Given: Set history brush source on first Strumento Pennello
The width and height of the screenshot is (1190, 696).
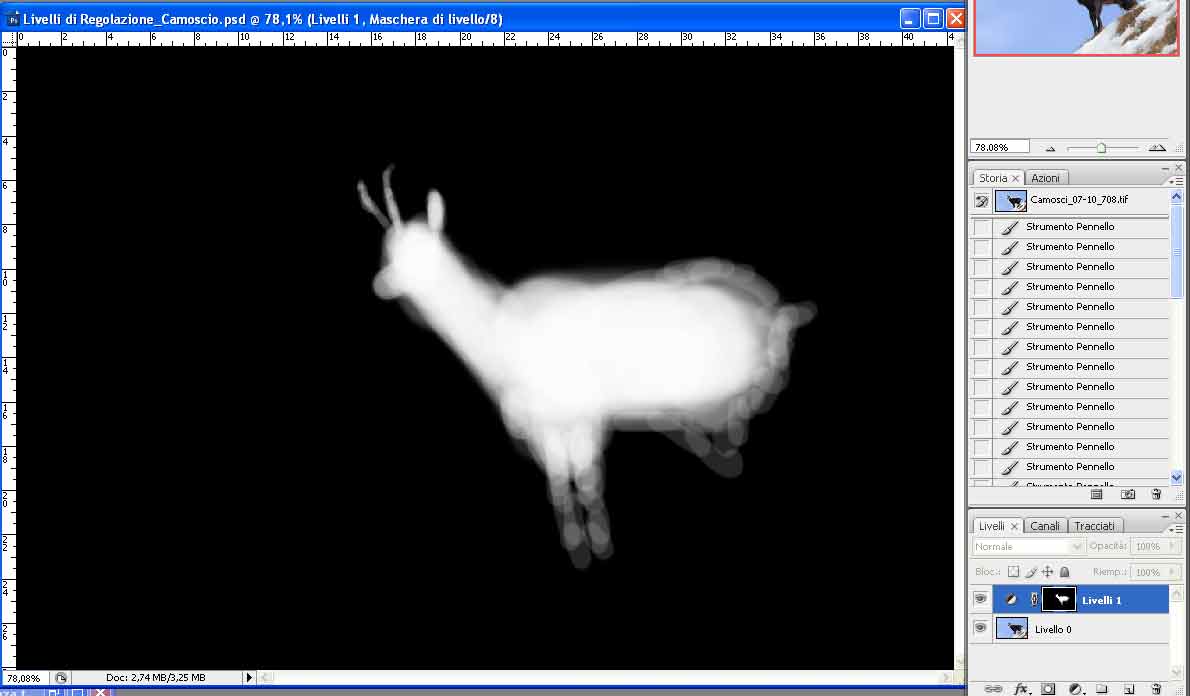Looking at the screenshot, I should coord(982,227).
